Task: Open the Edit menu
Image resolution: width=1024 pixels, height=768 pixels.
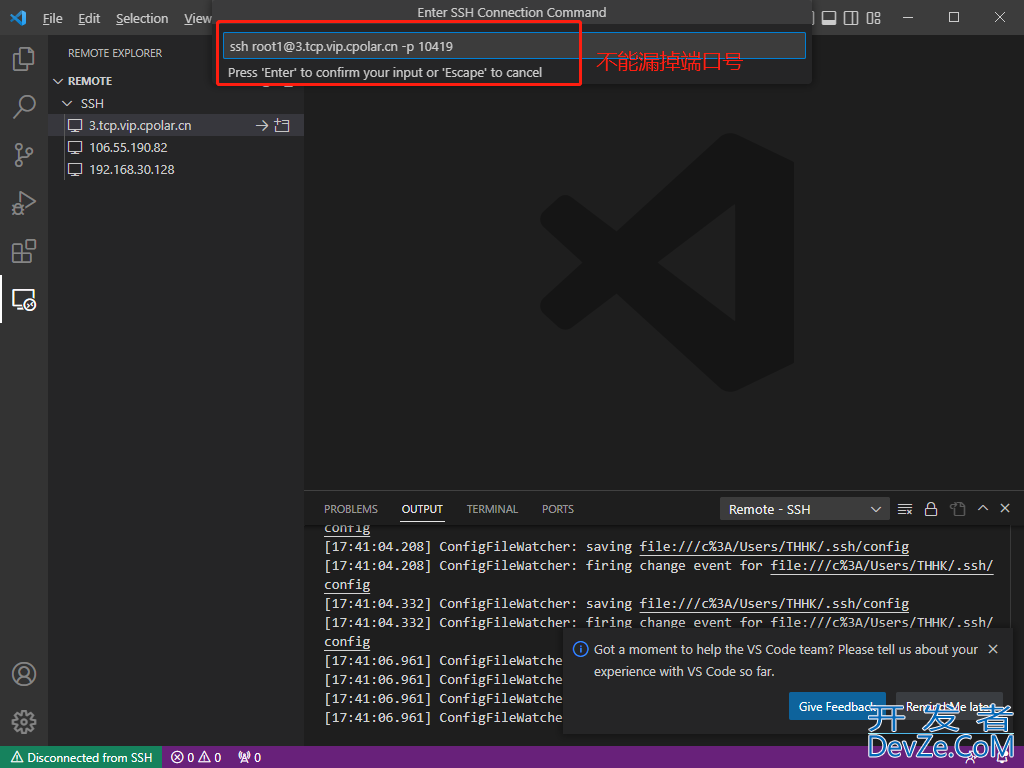Action: pos(89,18)
